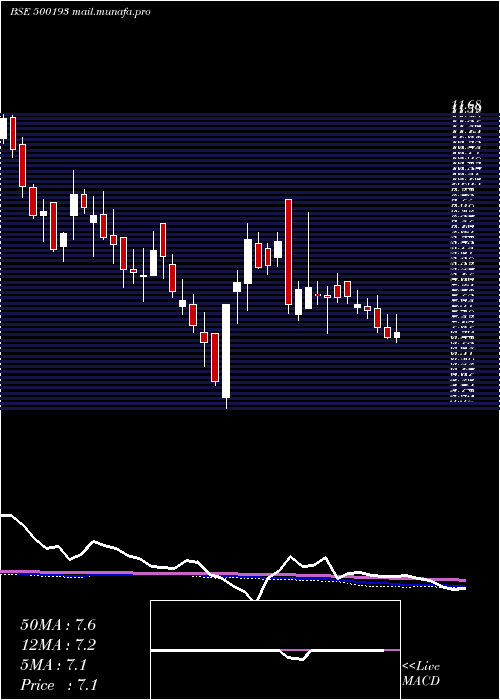This screenshot has height=700, width=500.
Task: Click the last white candlestick on the right
Action: (x=396, y=335)
